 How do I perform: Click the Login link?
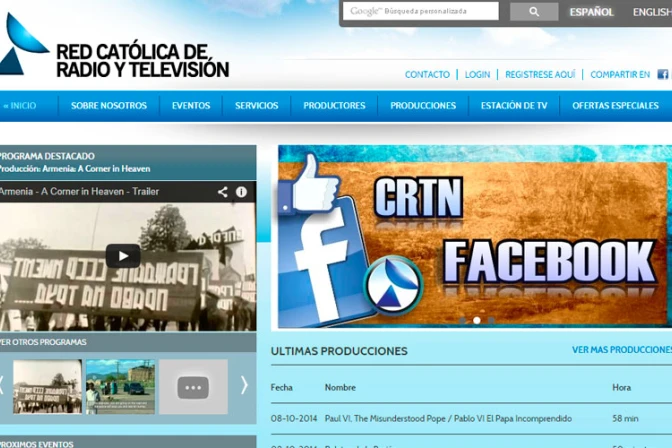point(477,75)
